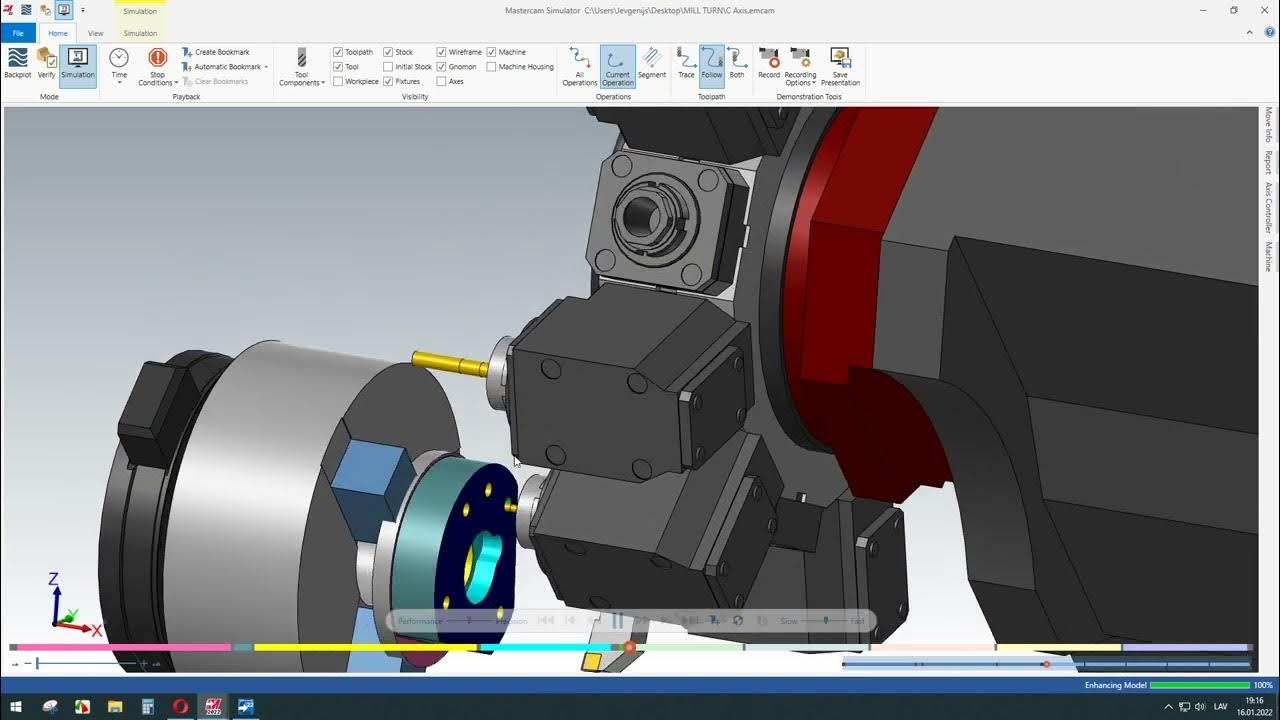Viewport: 1280px width, 720px height.
Task: Enable the Axes visibility checkbox
Action: [441, 82]
